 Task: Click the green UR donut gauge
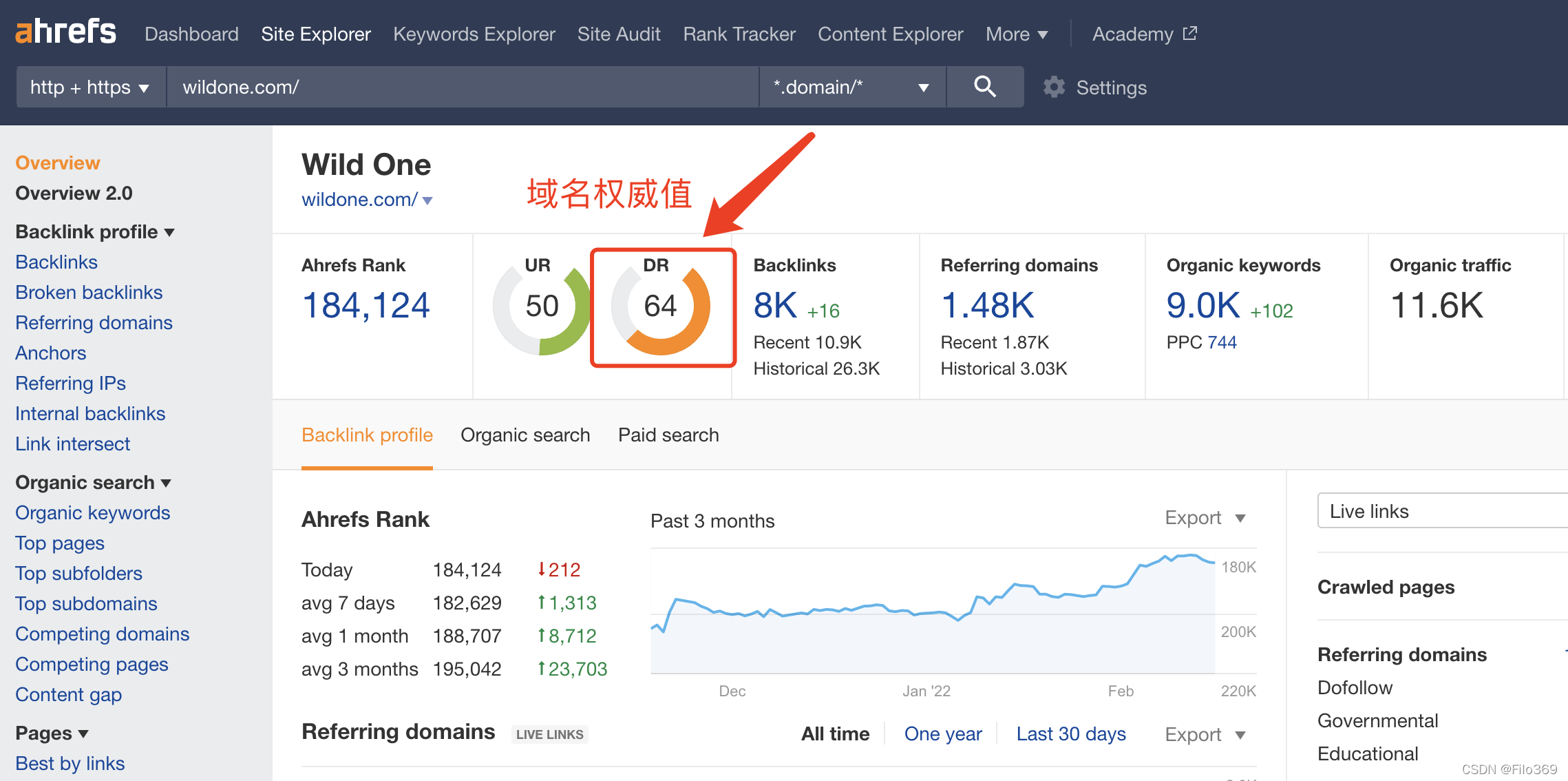click(x=542, y=307)
